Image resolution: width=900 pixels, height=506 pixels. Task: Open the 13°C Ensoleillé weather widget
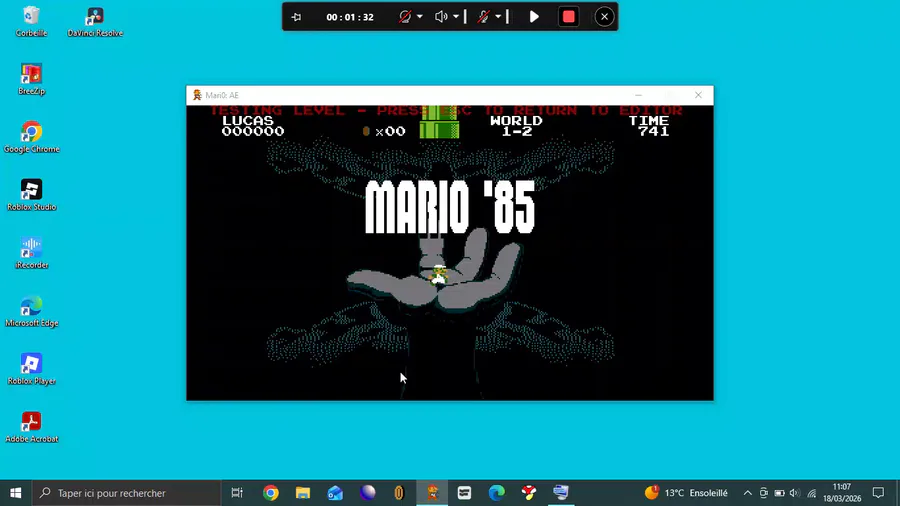click(686, 493)
